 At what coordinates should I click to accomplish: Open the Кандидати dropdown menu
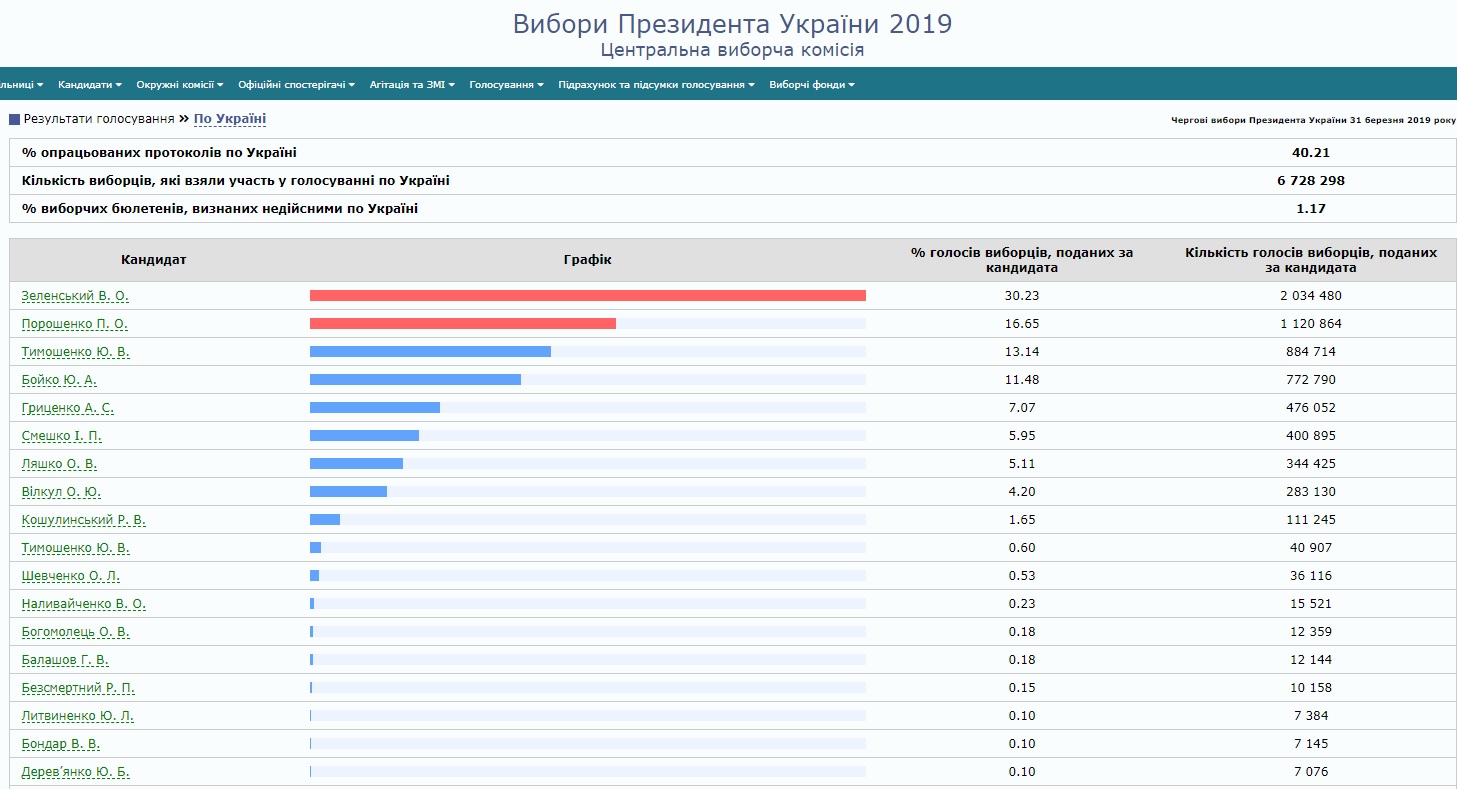pyautogui.click(x=89, y=85)
